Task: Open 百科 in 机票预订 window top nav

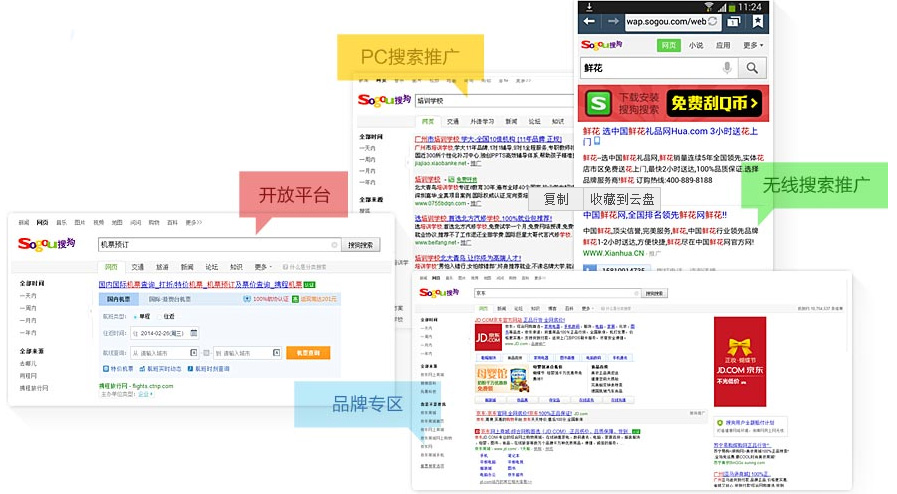Action: coord(172,222)
